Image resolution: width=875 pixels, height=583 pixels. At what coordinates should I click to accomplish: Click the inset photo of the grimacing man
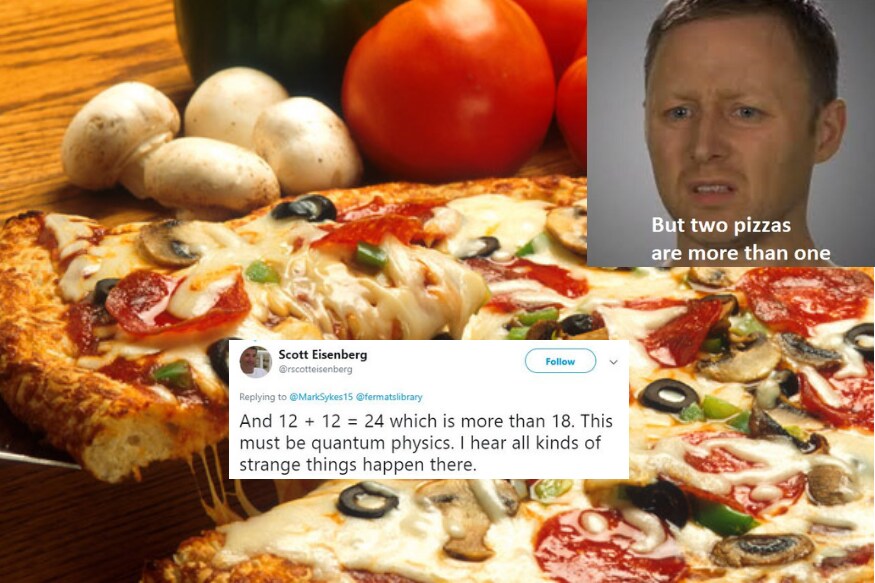(x=730, y=133)
